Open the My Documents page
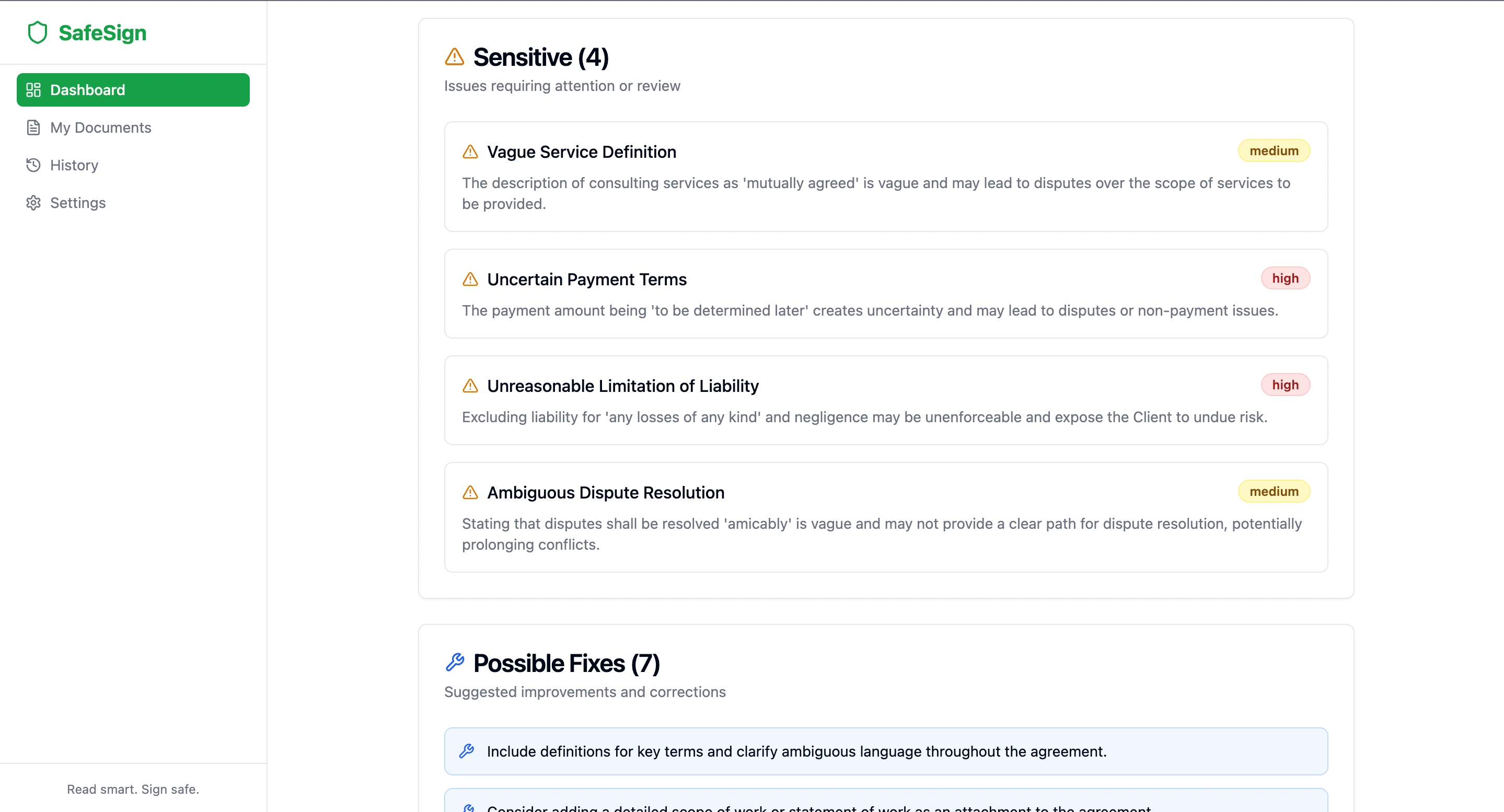The width and height of the screenshot is (1504, 812). 100,128
